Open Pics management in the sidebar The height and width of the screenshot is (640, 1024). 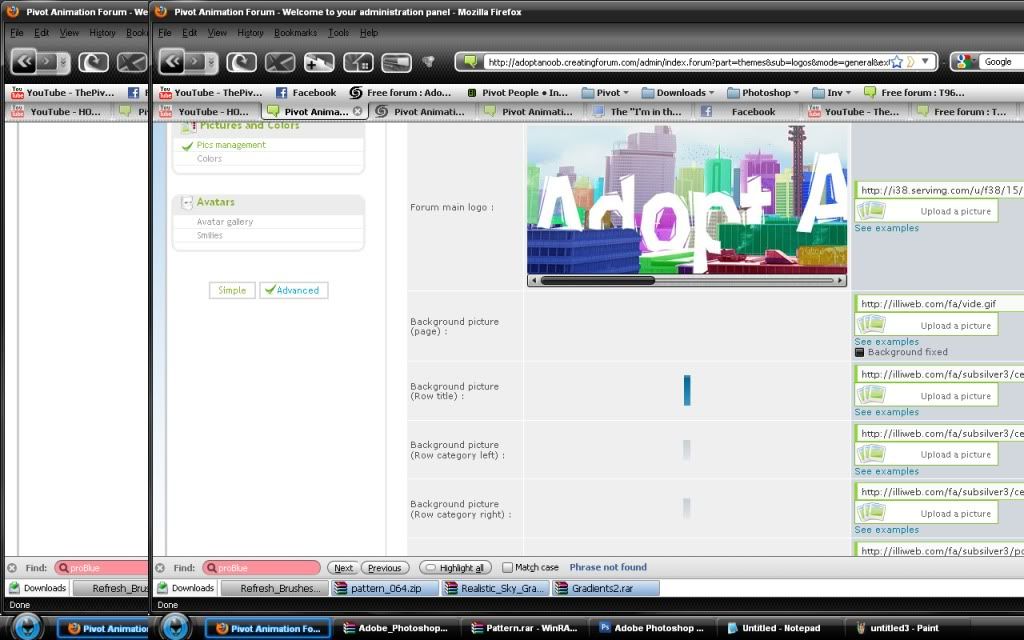[x=231, y=145]
